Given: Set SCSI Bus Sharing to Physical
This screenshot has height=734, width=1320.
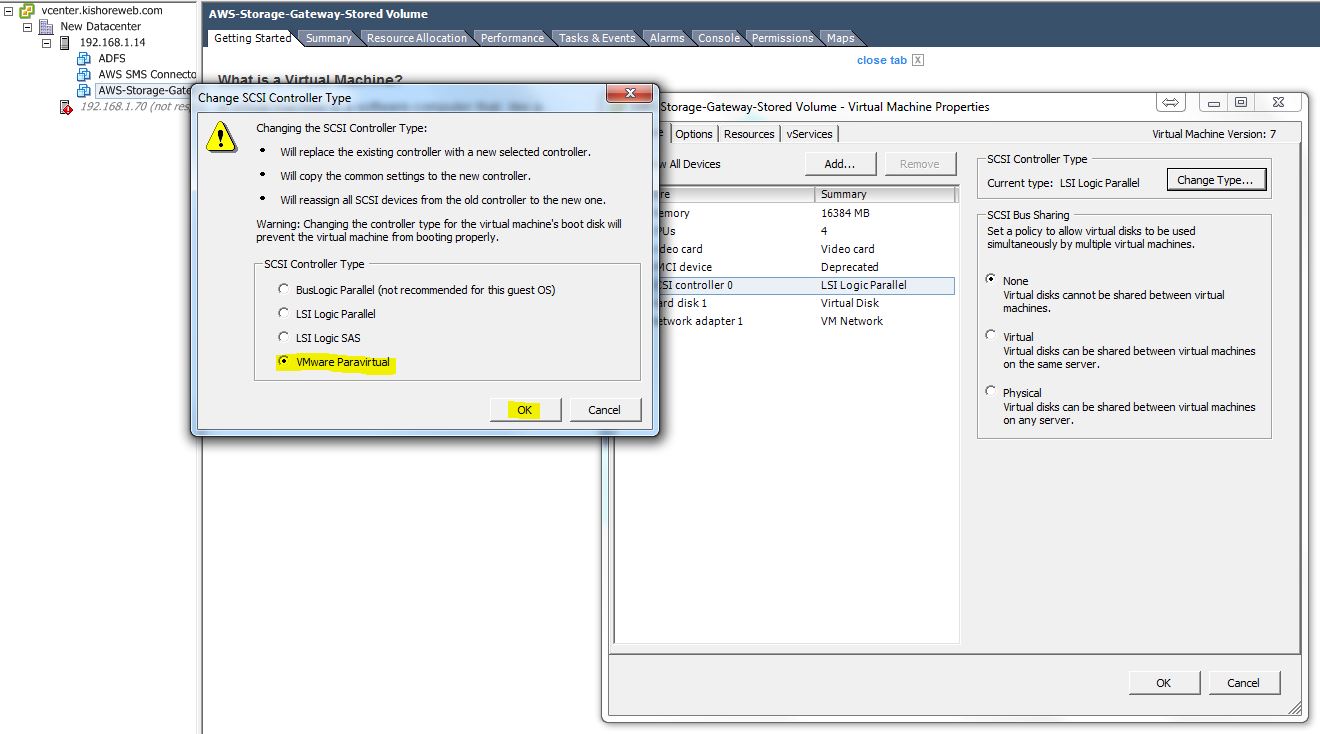Looking at the screenshot, I should [991, 392].
